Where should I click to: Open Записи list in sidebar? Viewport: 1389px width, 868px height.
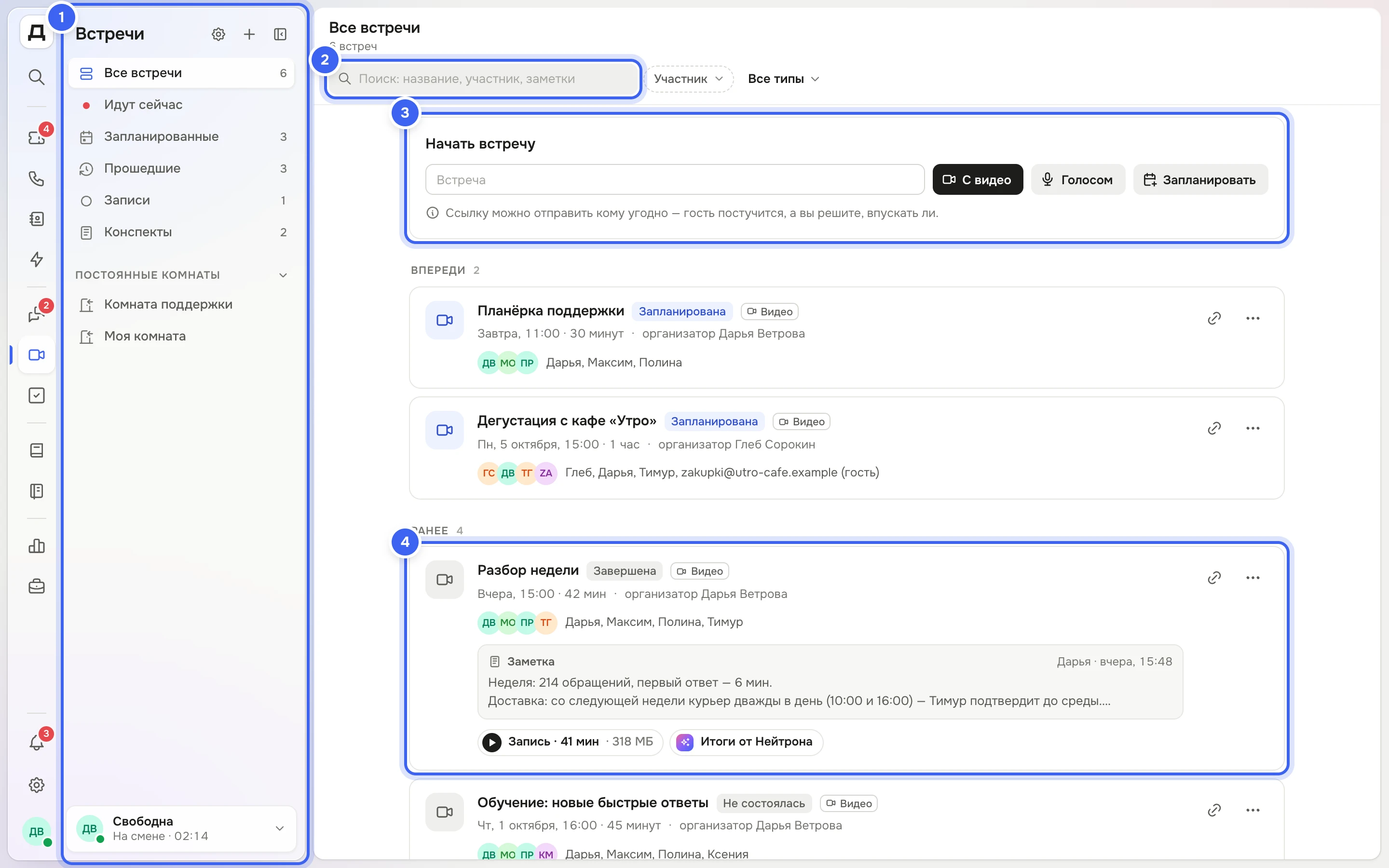181,200
